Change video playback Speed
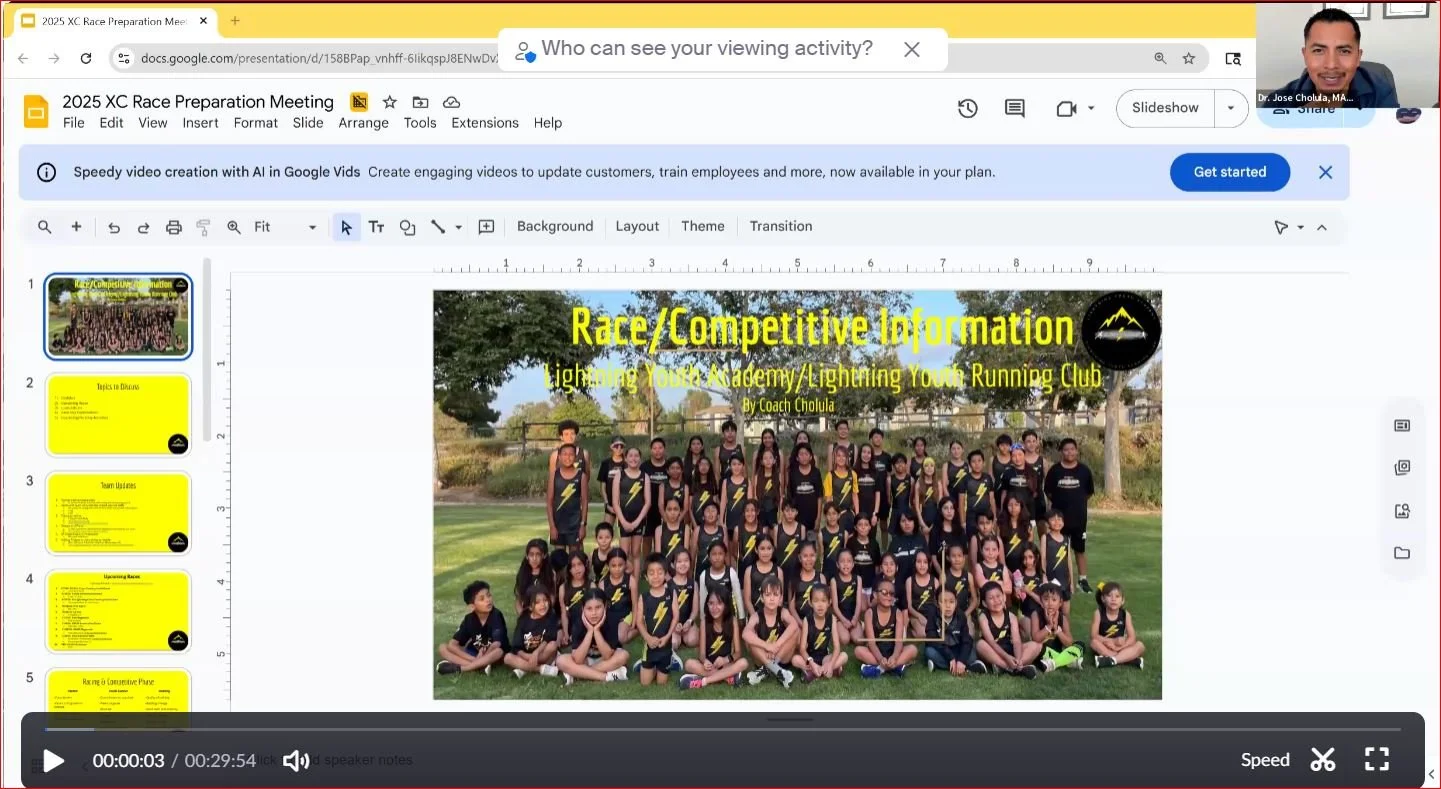The height and width of the screenshot is (789, 1441). (1265, 760)
